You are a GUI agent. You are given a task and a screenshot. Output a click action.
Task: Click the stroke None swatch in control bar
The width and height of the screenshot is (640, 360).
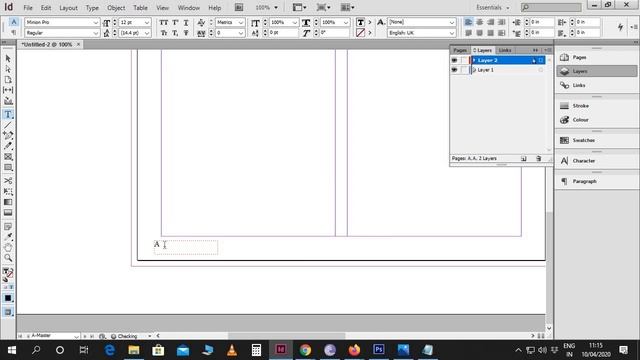click(x=360, y=33)
